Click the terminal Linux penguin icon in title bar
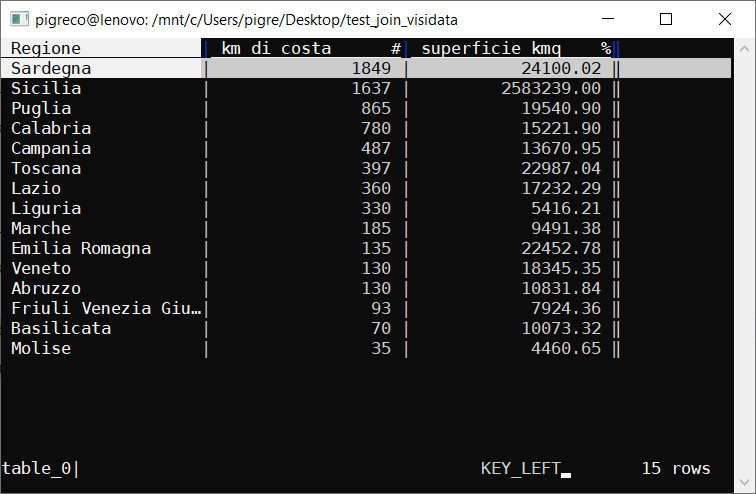The image size is (756, 494). coord(18,19)
